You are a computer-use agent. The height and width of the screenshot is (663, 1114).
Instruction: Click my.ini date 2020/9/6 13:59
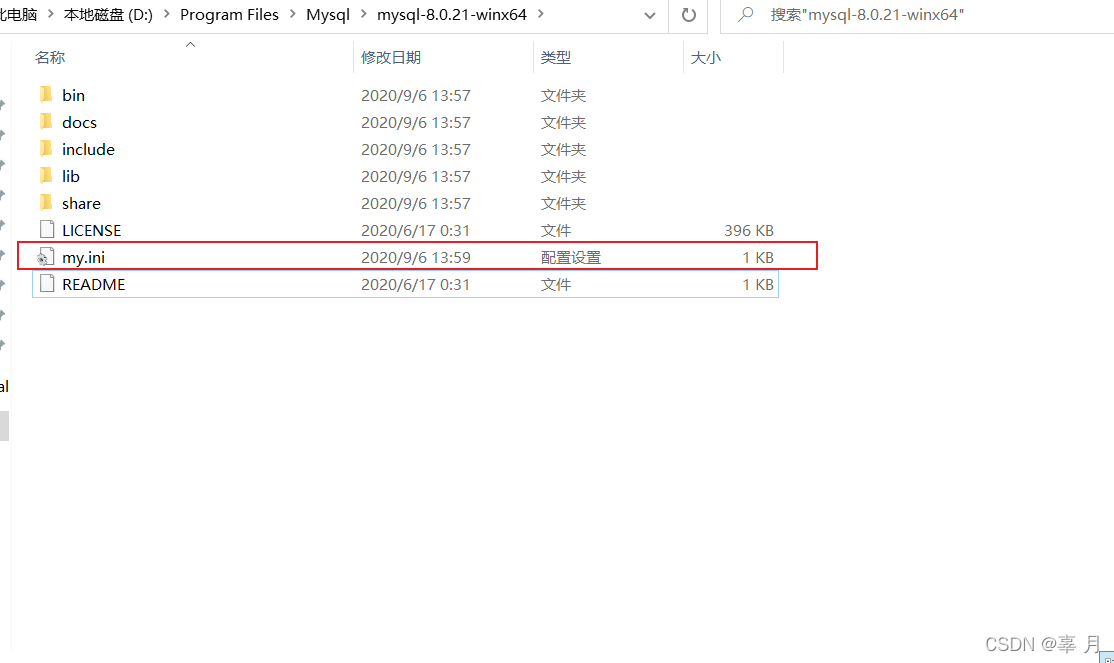pyautogui.click(x=416, y=257)
